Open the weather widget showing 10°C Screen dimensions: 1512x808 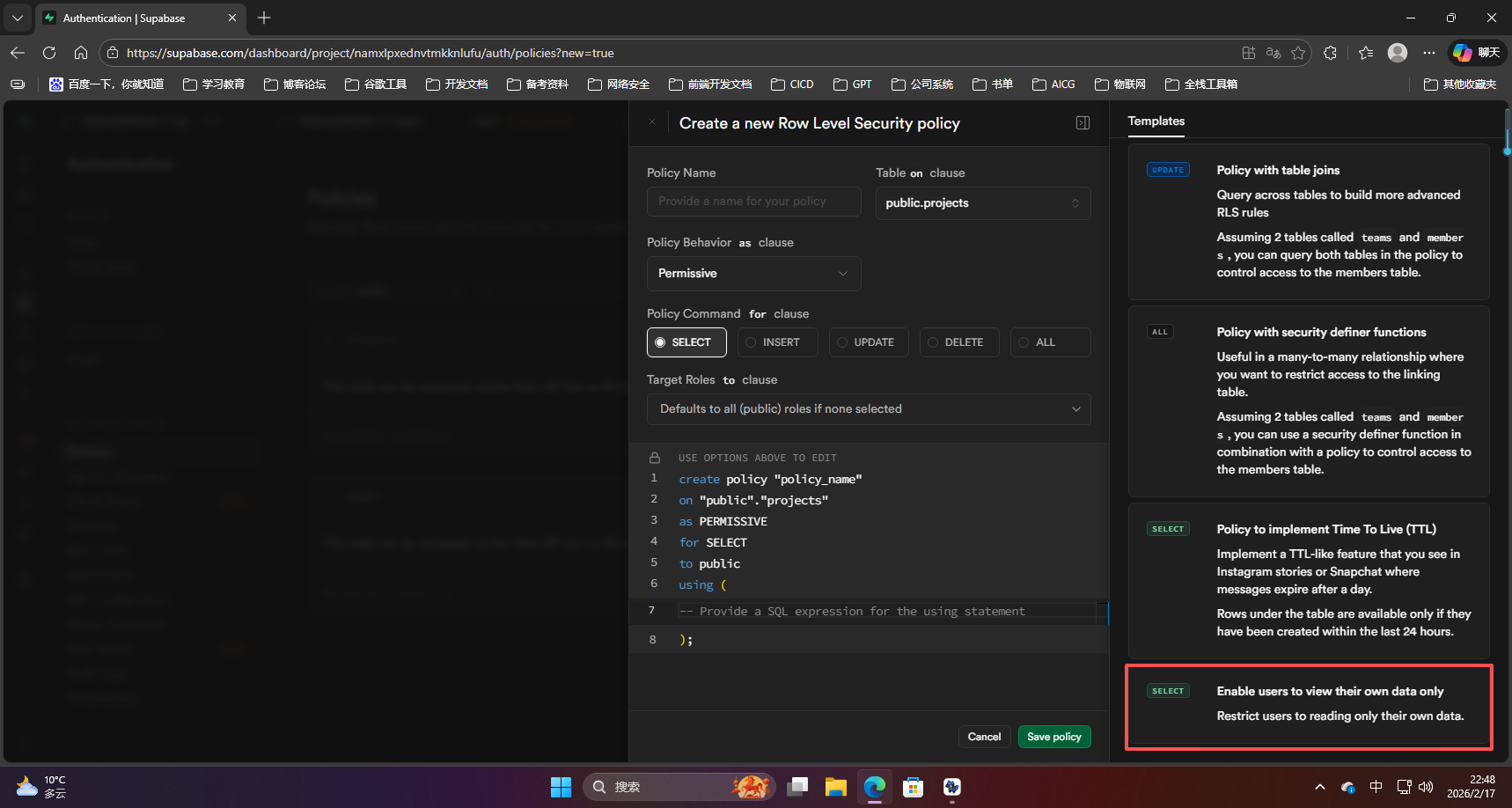[x=40, y=787]
